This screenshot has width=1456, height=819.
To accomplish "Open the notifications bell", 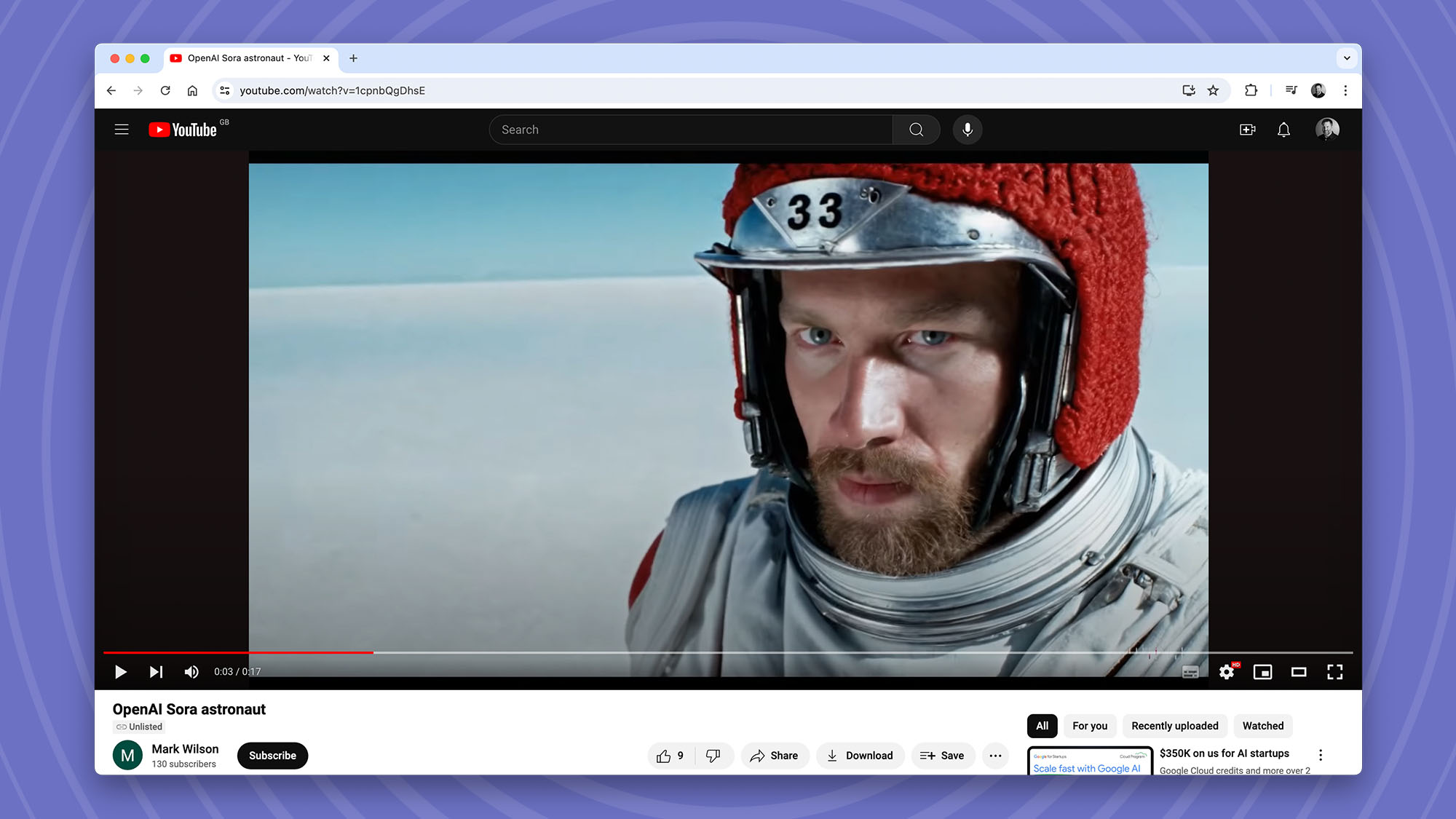I will pyautogui.click(x=1283, y=130).
